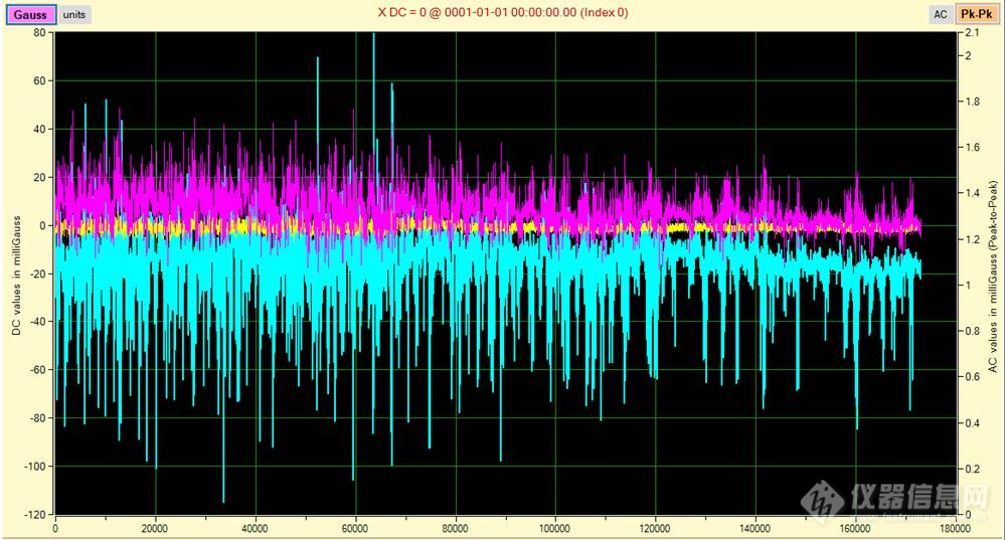Click left axis tick label 80
The image size is (1005, 540).
(x=40, y=33)
